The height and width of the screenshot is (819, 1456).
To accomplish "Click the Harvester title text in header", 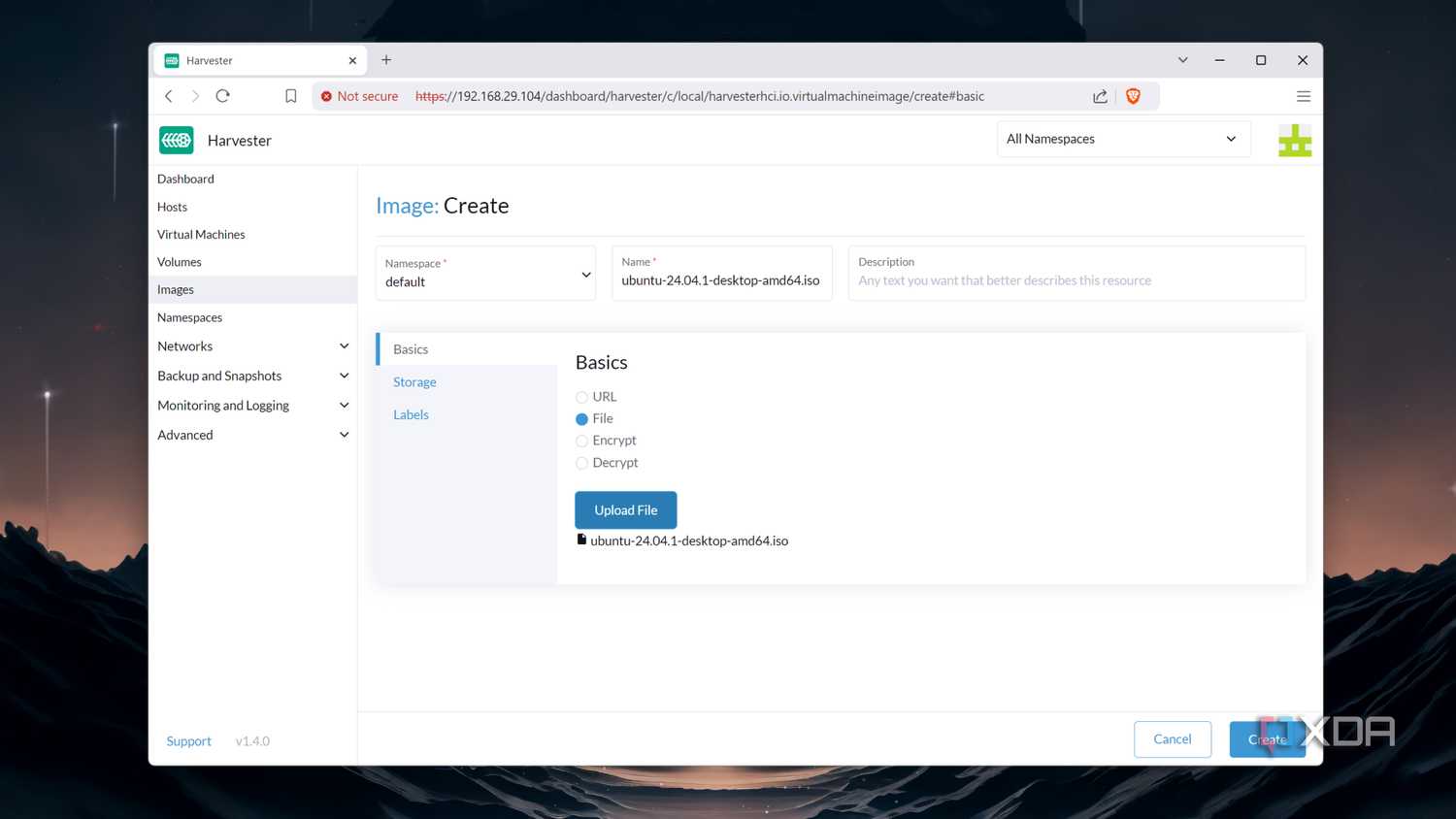I will pos(240,141).
